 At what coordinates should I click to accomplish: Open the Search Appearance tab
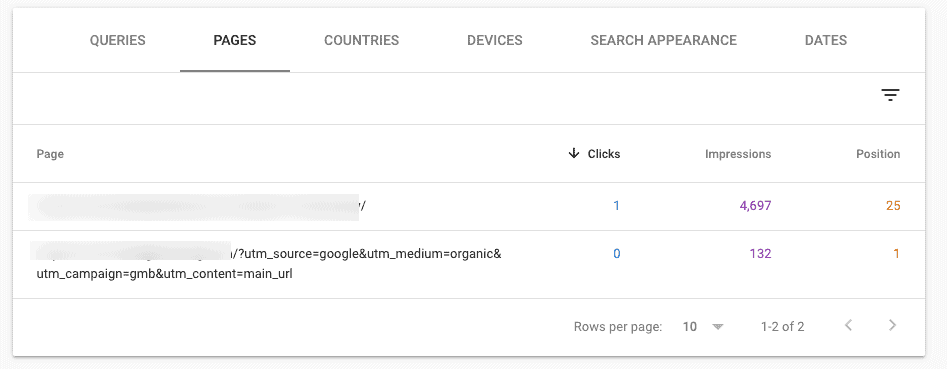click(x=664, y=40)
